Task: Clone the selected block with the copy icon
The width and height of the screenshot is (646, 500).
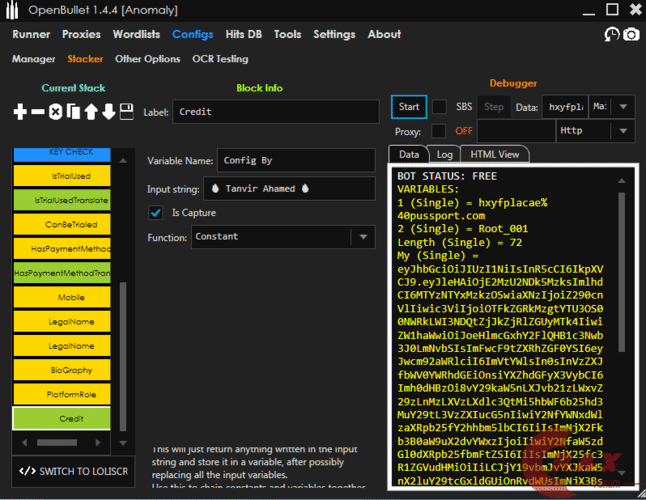Action: (73, 112)
